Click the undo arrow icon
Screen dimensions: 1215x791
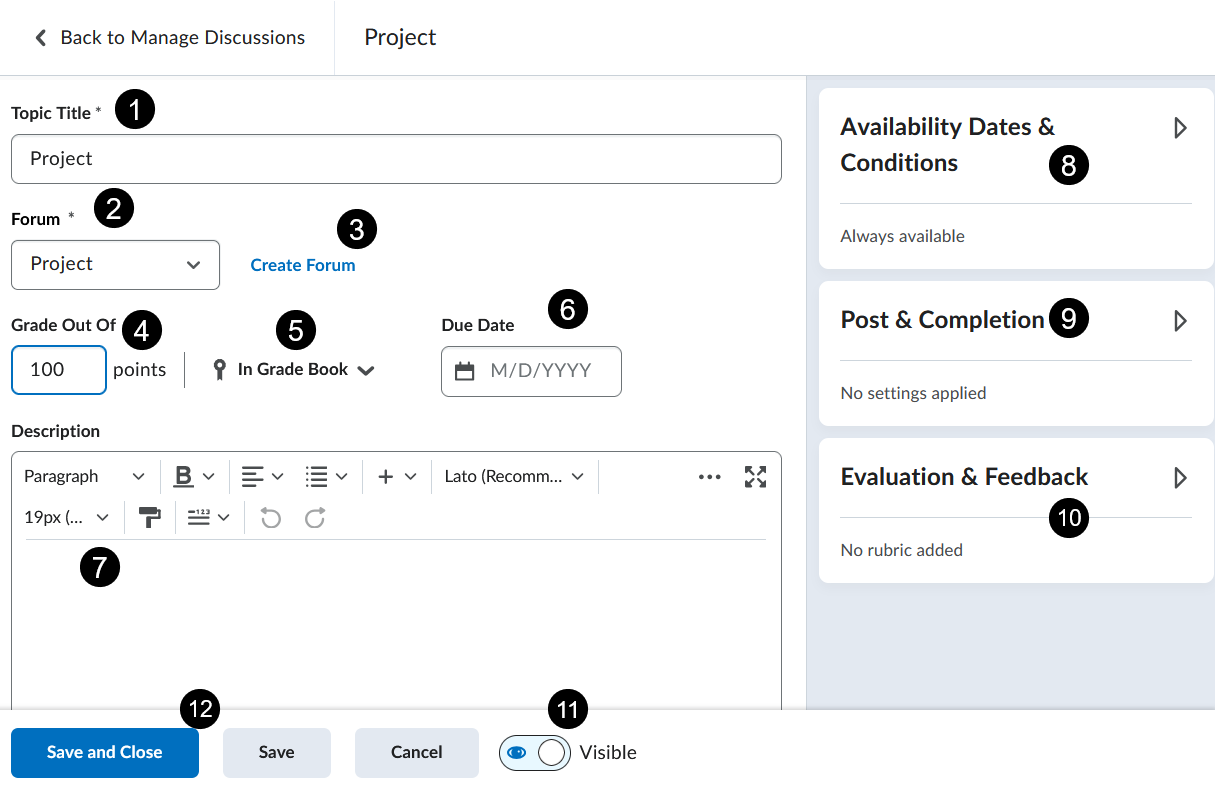tap(271, 518)
